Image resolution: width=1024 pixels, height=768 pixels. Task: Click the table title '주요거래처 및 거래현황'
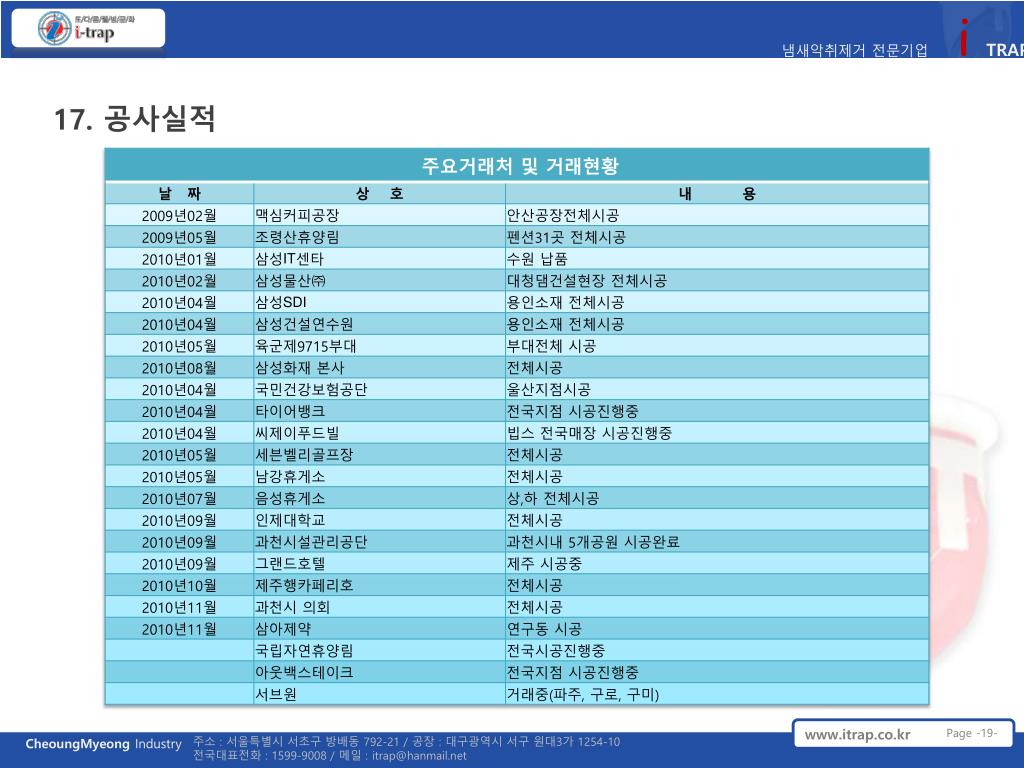519,165
